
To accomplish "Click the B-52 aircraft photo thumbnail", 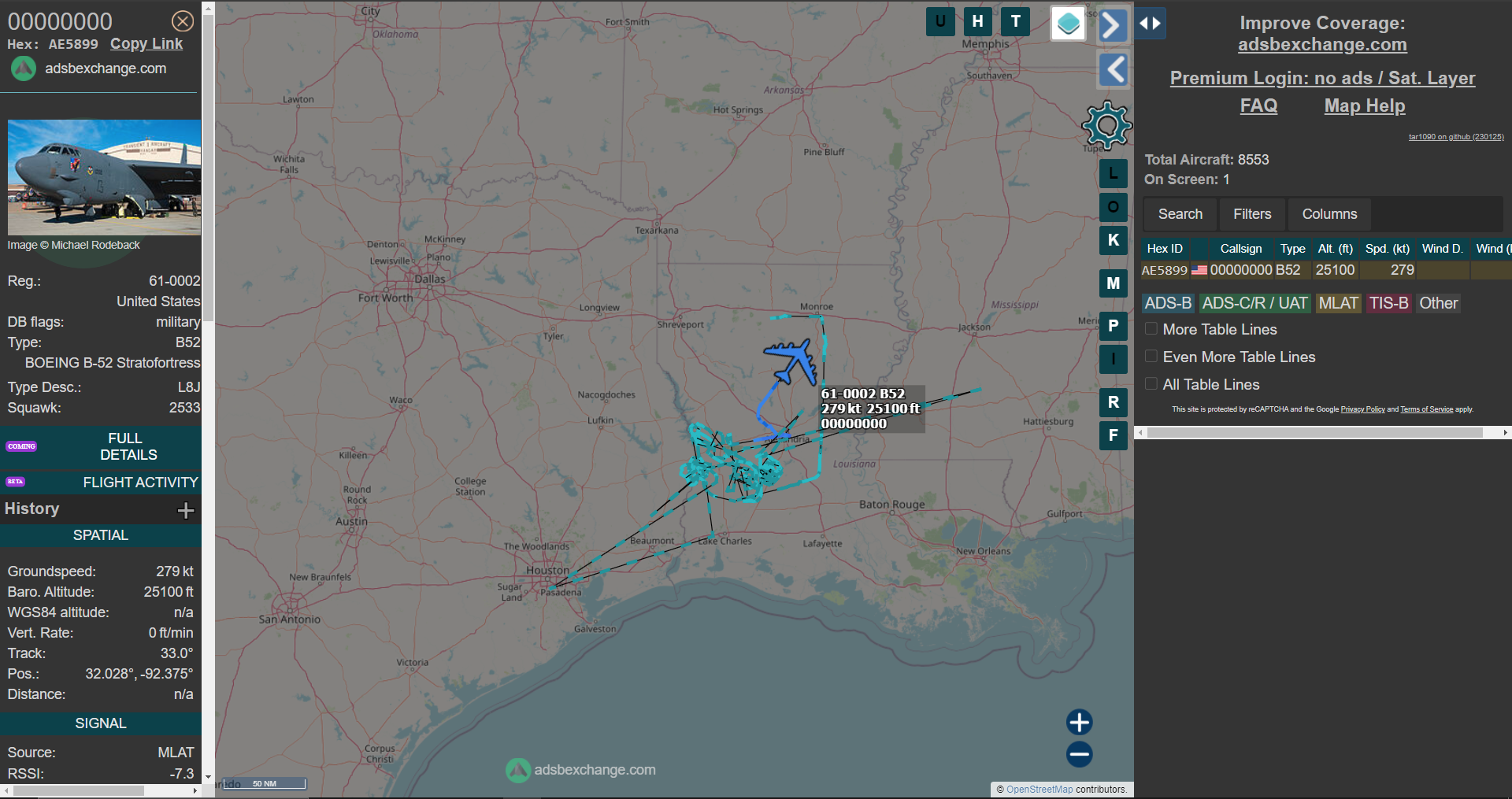I will (104, 177).
